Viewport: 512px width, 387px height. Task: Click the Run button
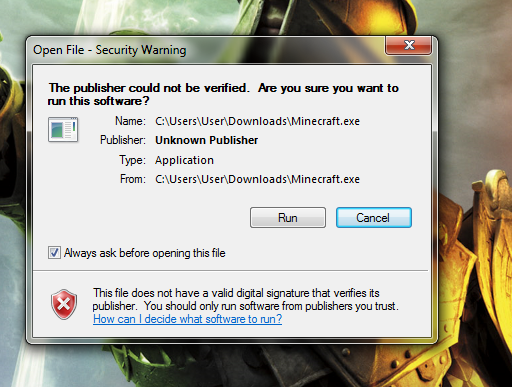[x=288, y=218]
